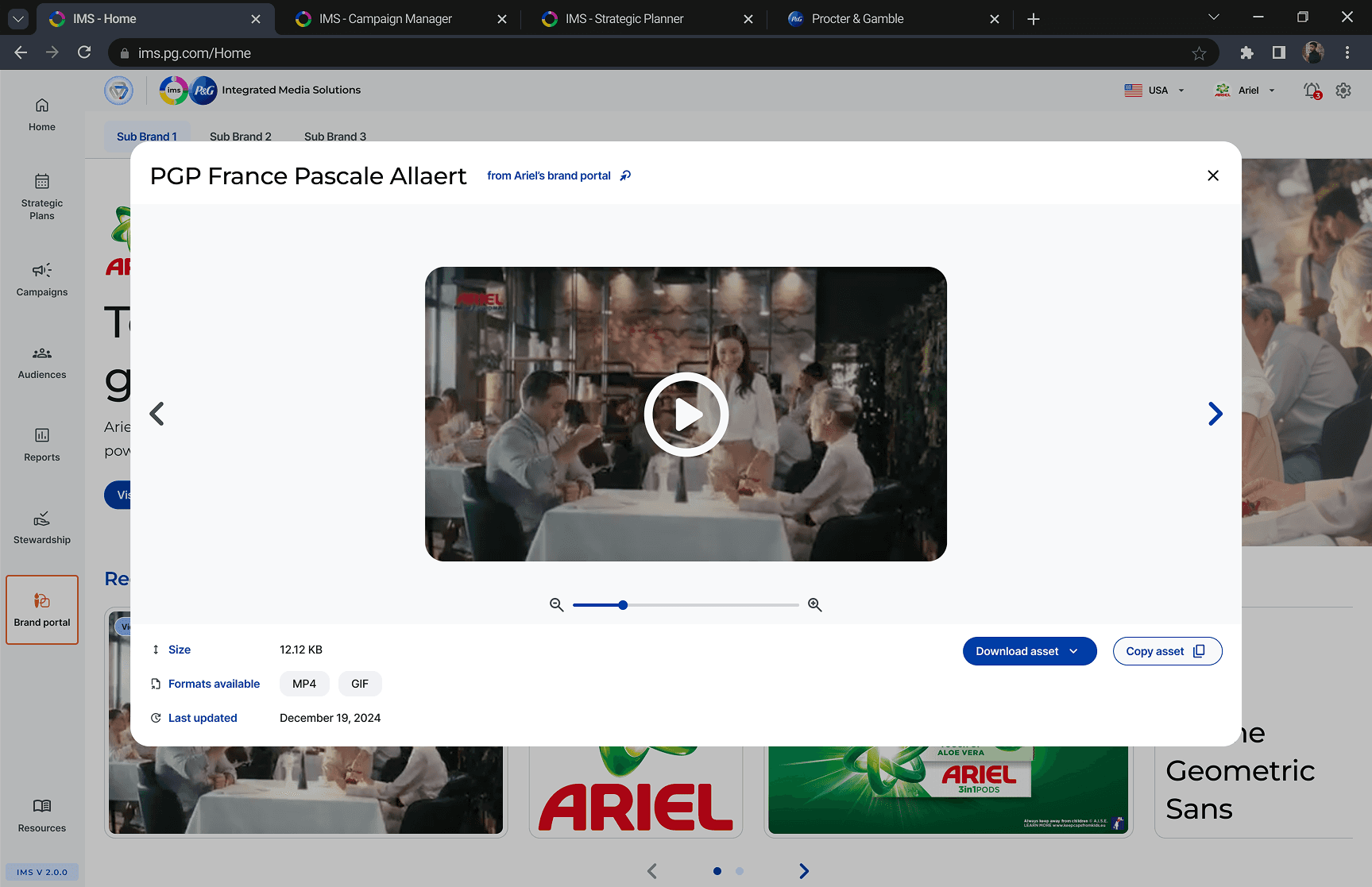Click the zoom slider track's right portion
This screenshot has height=887, width=1372.
click(x=713, y=605)
